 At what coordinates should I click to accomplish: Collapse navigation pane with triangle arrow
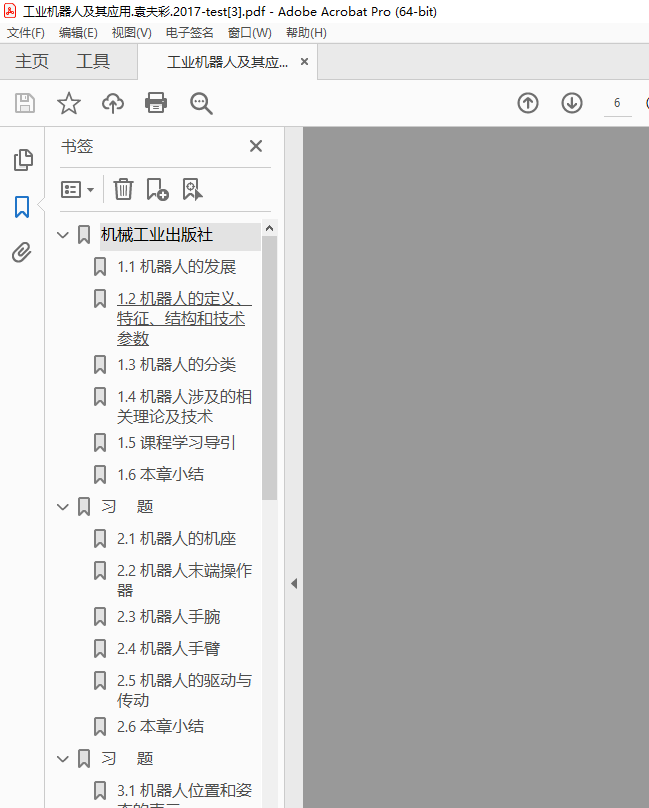tap(294, 583)
